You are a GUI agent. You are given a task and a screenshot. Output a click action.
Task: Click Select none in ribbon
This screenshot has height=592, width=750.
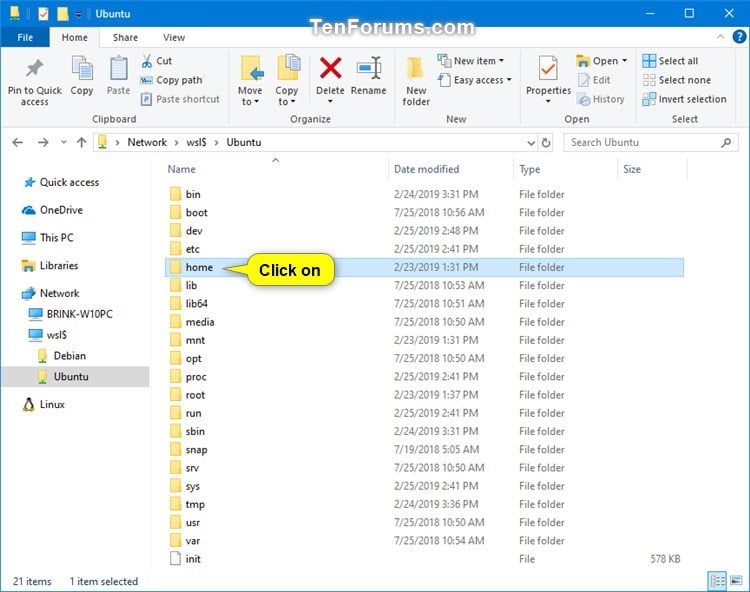coord(676,80)
